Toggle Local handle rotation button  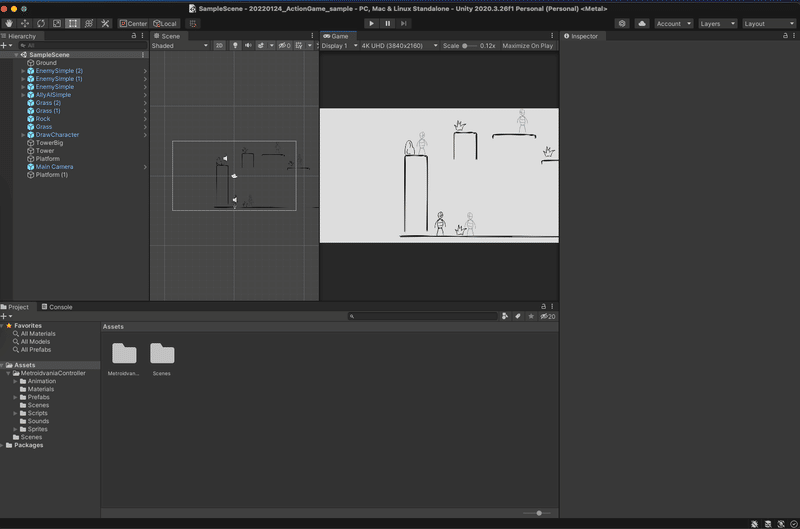(165, 23)
